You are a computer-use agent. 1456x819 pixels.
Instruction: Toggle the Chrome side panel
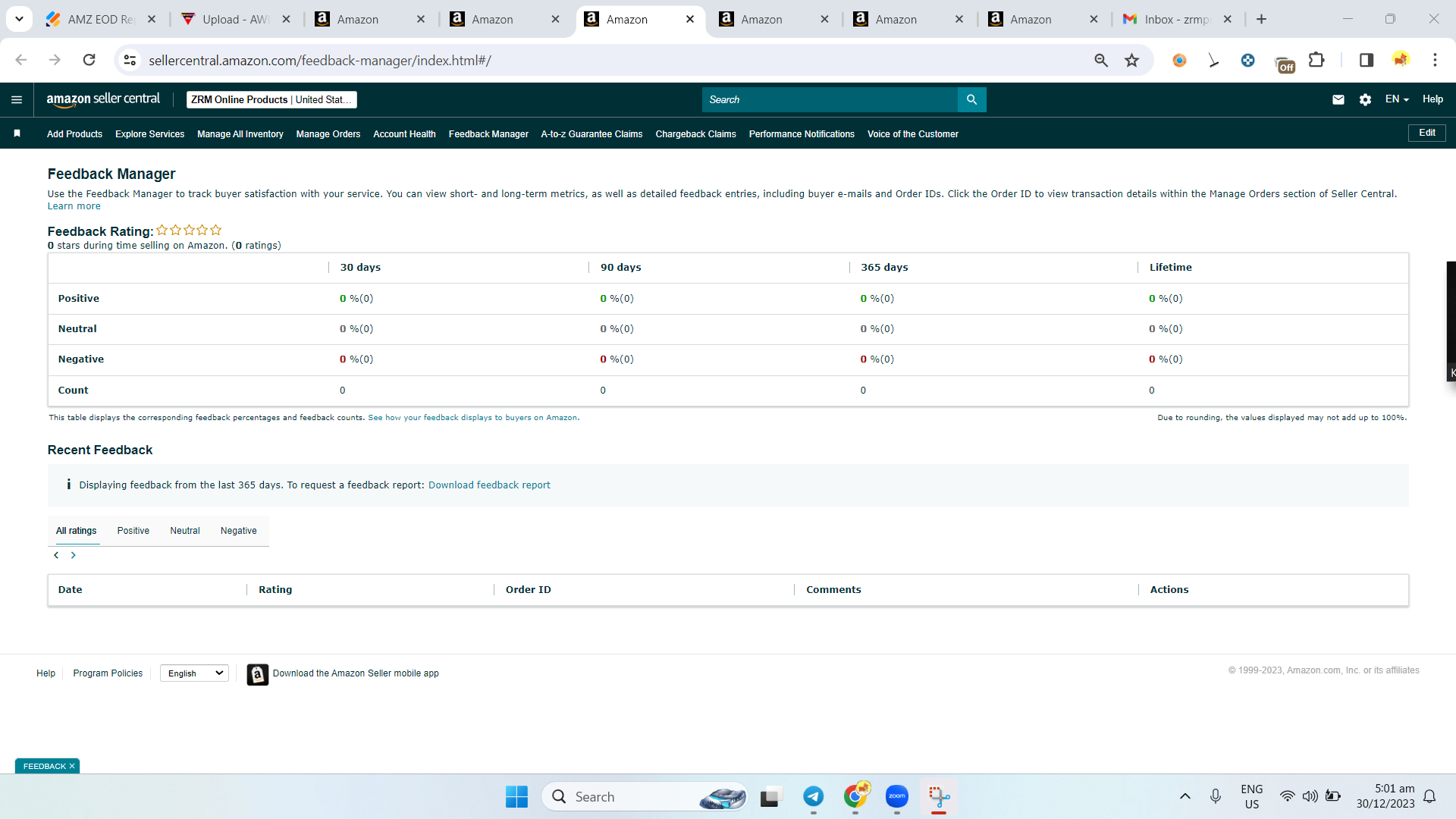tap(1367, 60)
